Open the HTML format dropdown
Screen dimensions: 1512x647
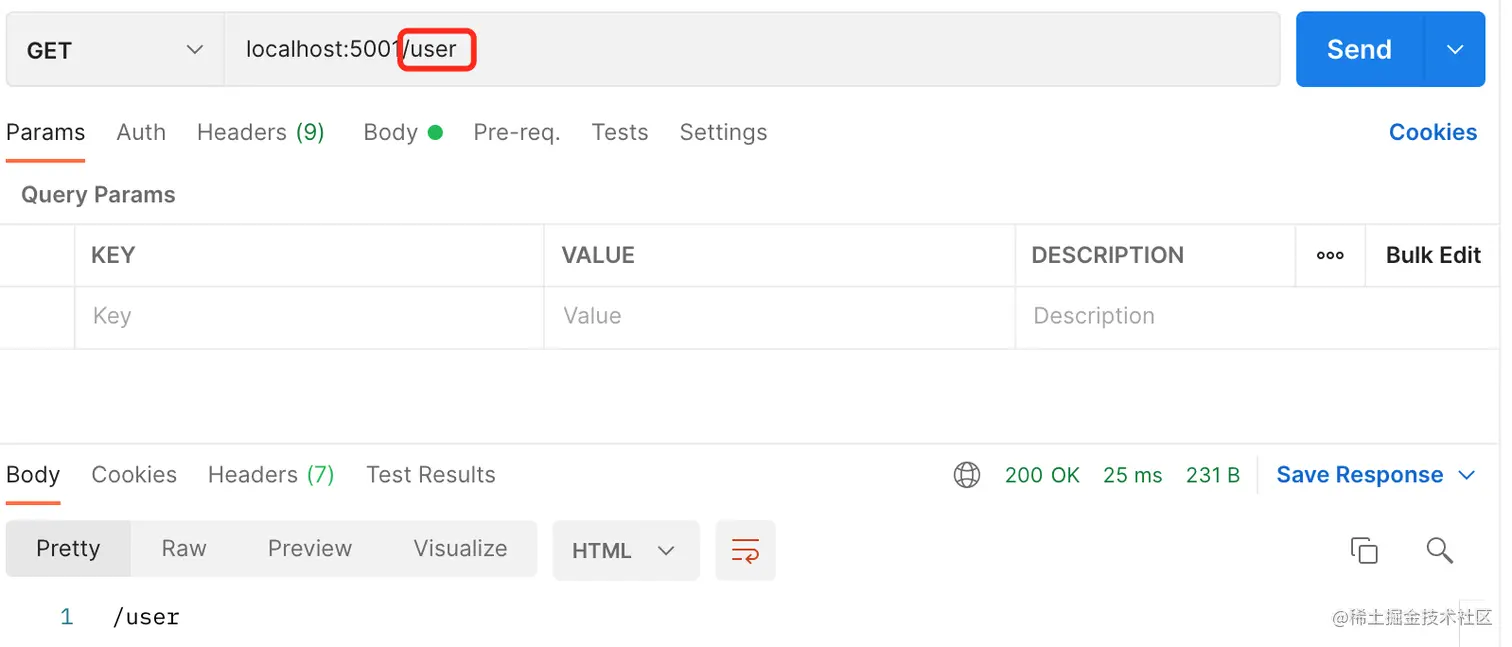coord(624,550)
